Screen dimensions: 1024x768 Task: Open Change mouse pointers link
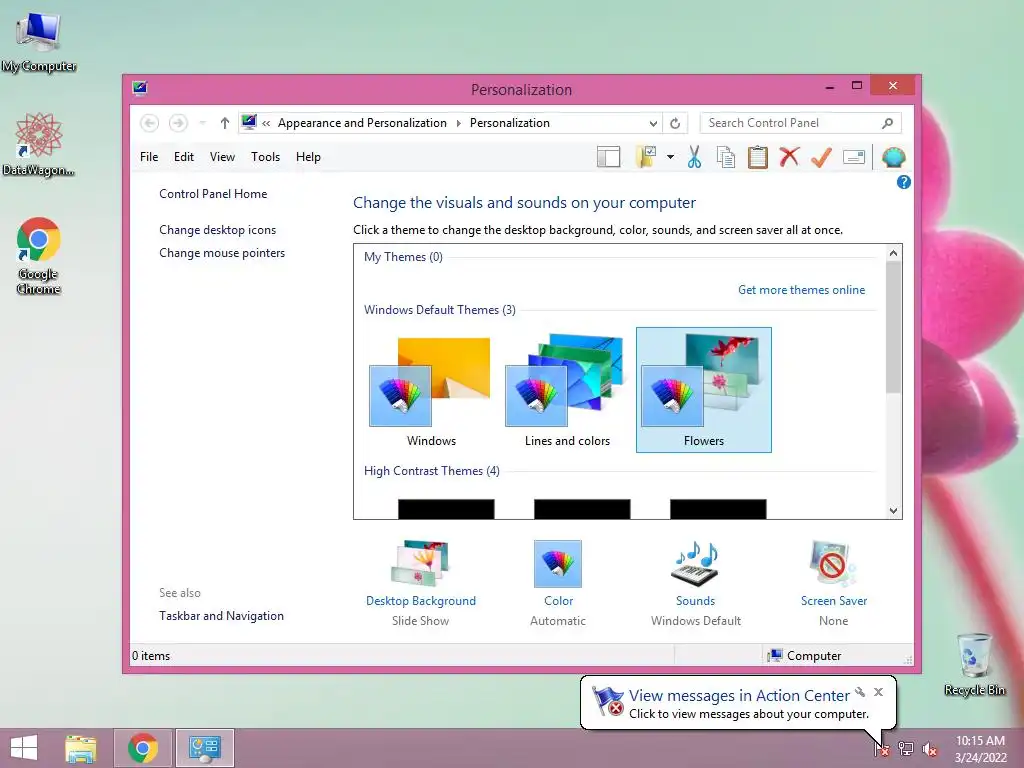click(222, 253)
